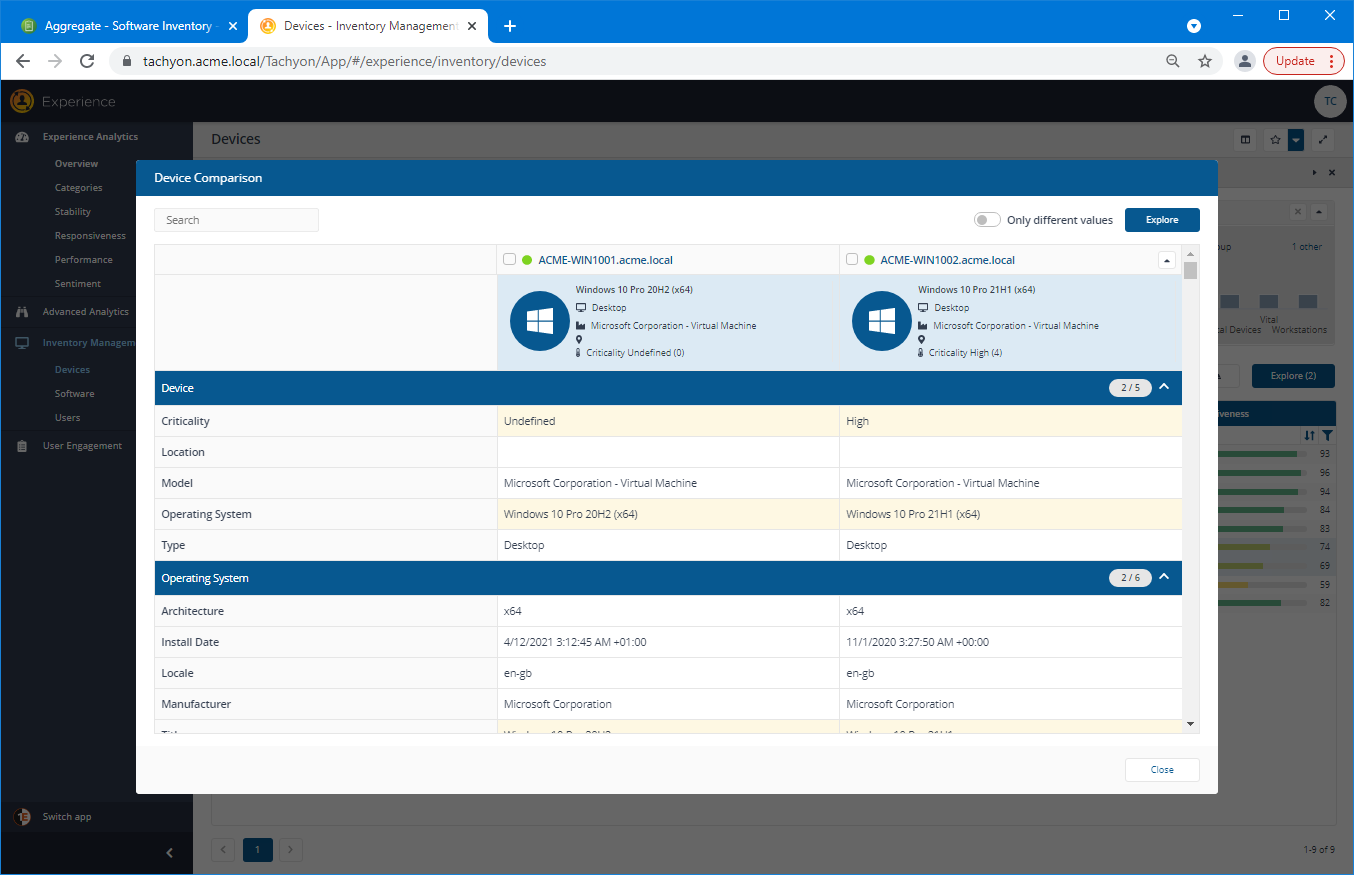
Task: Open Explore in Device Comparison dialog
Action: coord(1162,220)
